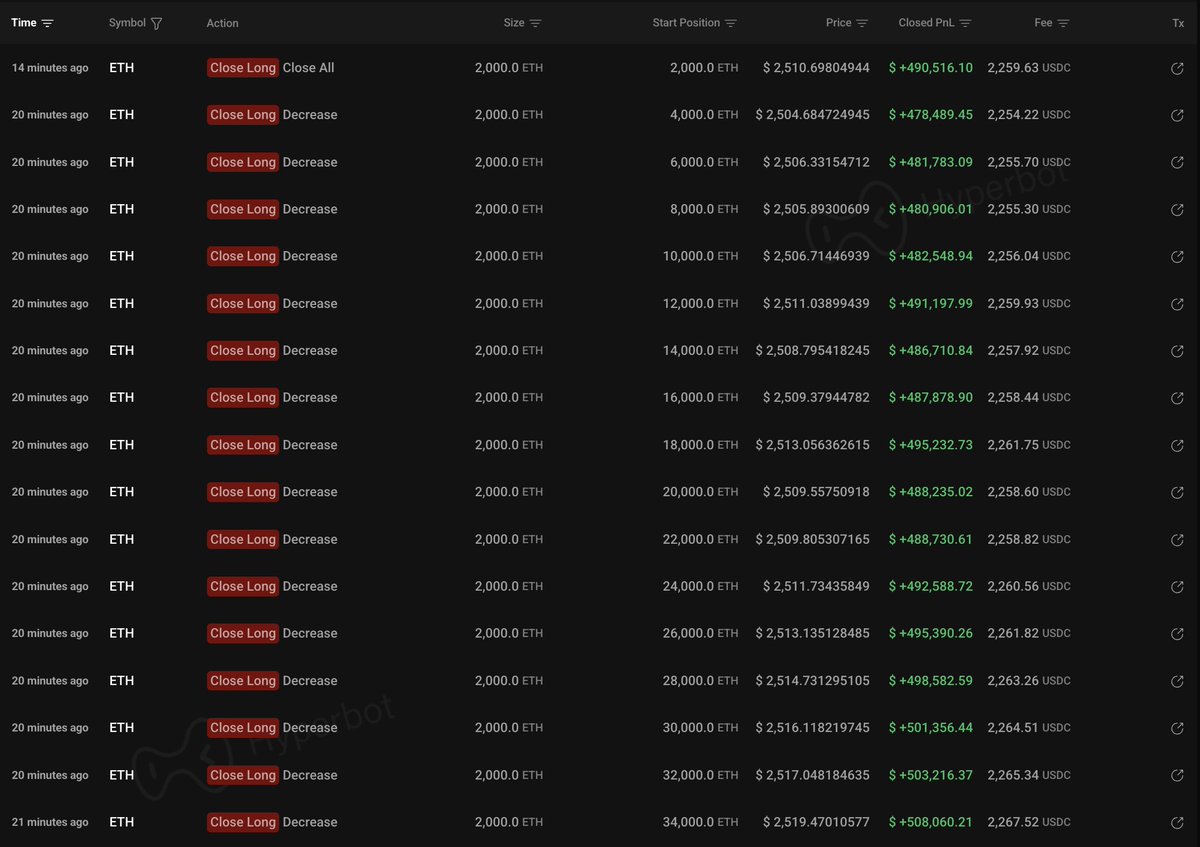
Task: Open transaction link for $498,582.59 PnL row
Action: click(1177, 682)
